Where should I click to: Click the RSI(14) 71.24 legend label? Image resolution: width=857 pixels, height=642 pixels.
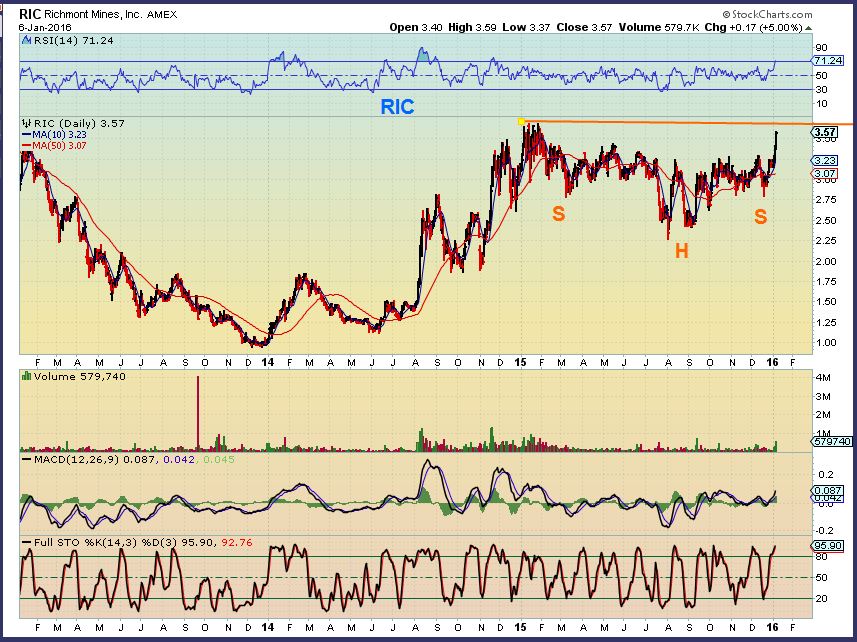click(x=73, y=40)
